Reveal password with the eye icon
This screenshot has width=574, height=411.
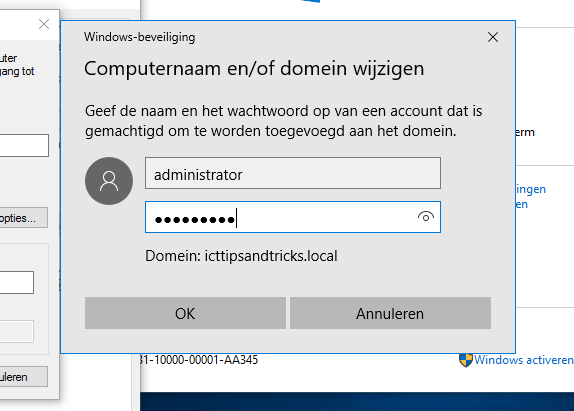[426, 217]
